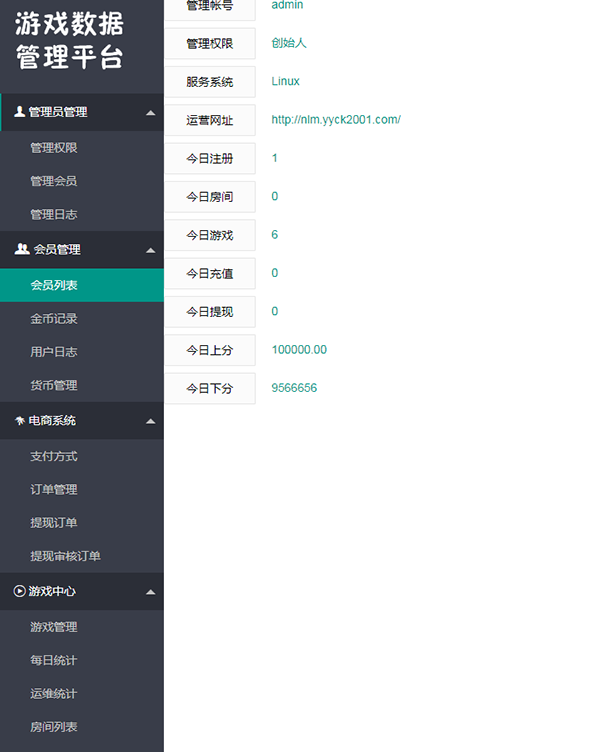Click the Linux value

click(x=285, y=81)
